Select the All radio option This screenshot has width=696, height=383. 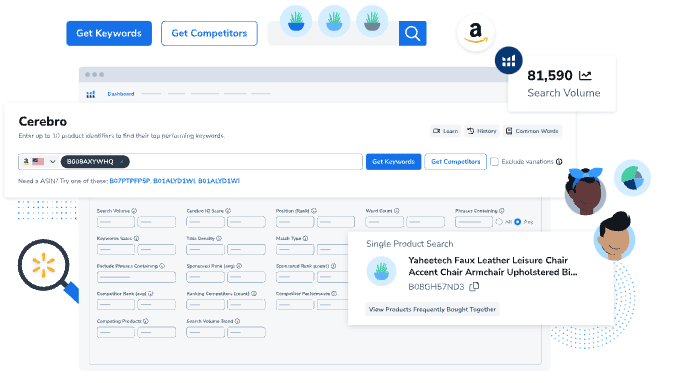pyautogui.click(x=499, y=222)
